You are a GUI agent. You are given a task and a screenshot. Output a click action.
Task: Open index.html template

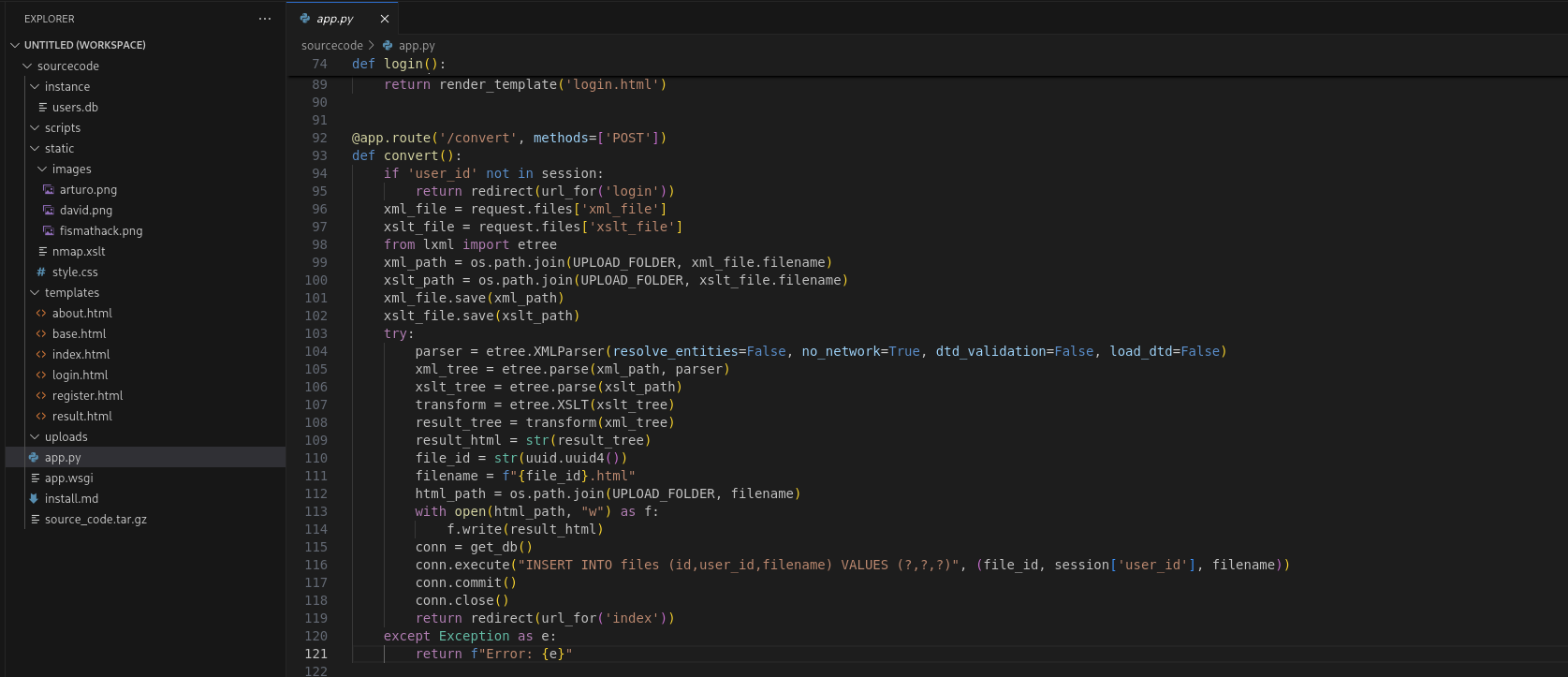pyautogui.click(x=81, y=355)
